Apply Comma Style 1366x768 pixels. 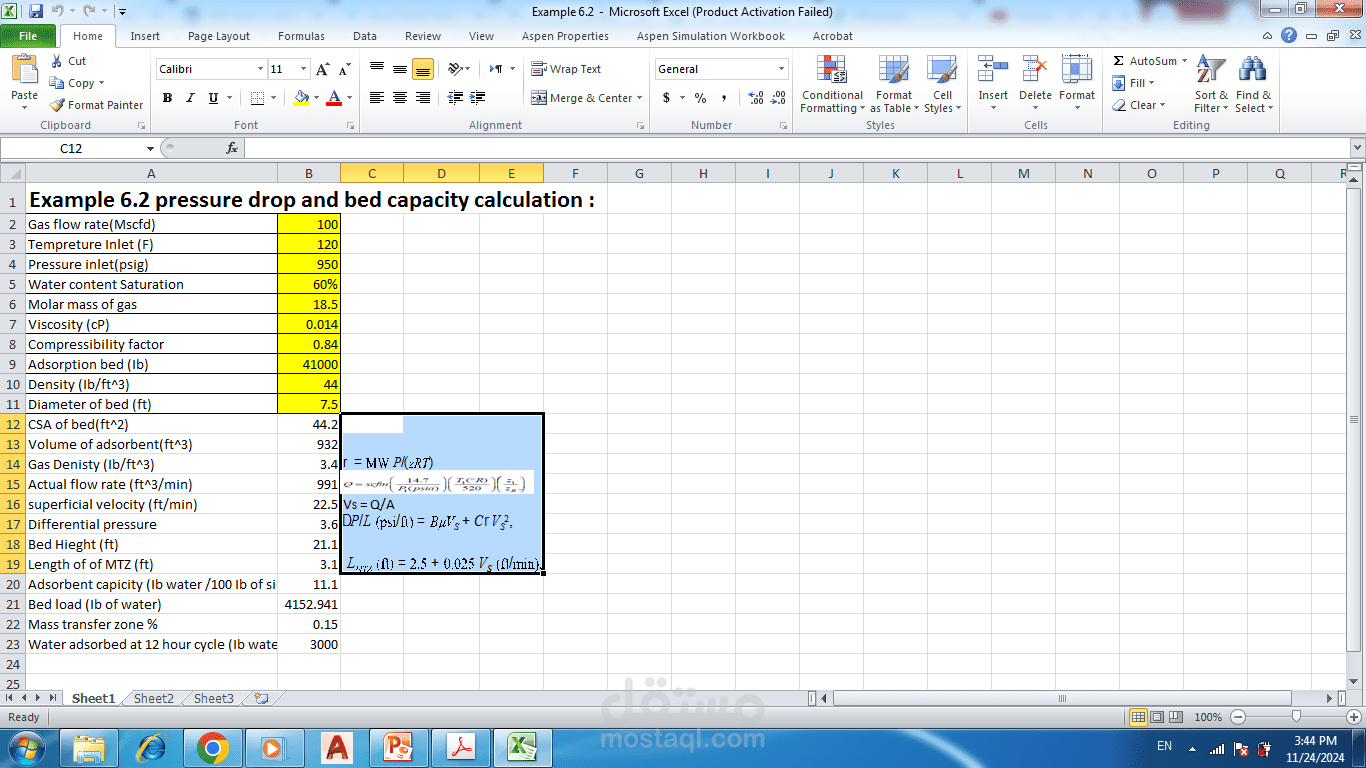(724, 98)
